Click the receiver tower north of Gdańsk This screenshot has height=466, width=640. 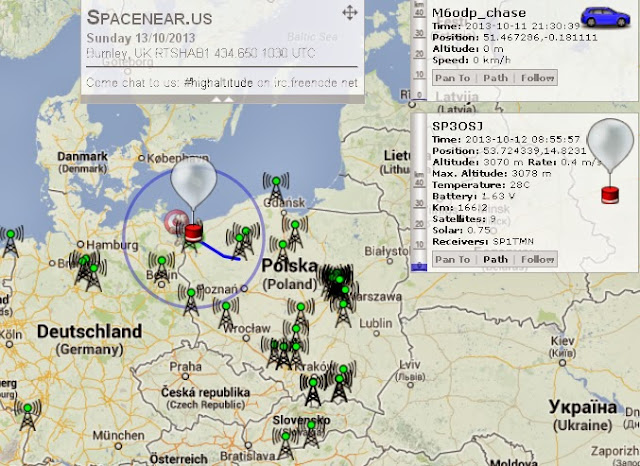pyautogui.click(x=276, y=189)
